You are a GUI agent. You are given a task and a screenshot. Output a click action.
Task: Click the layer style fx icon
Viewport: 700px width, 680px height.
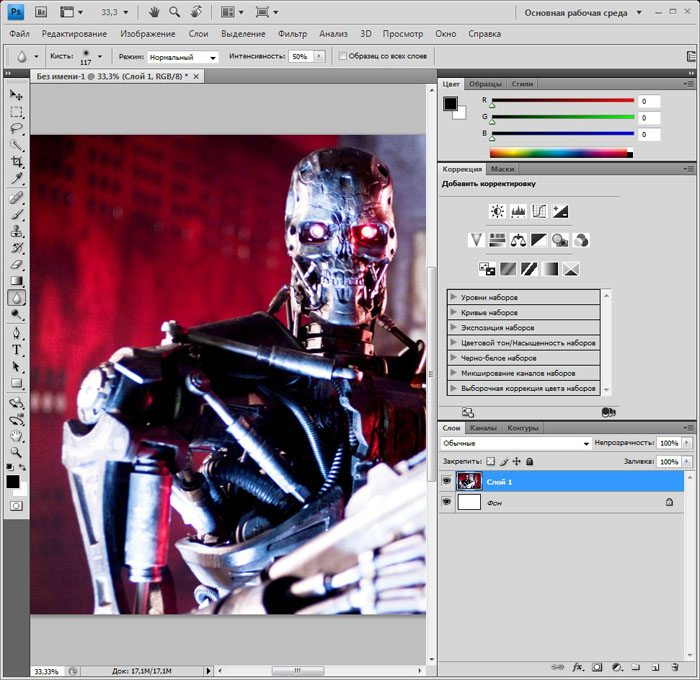click(577, 666)
